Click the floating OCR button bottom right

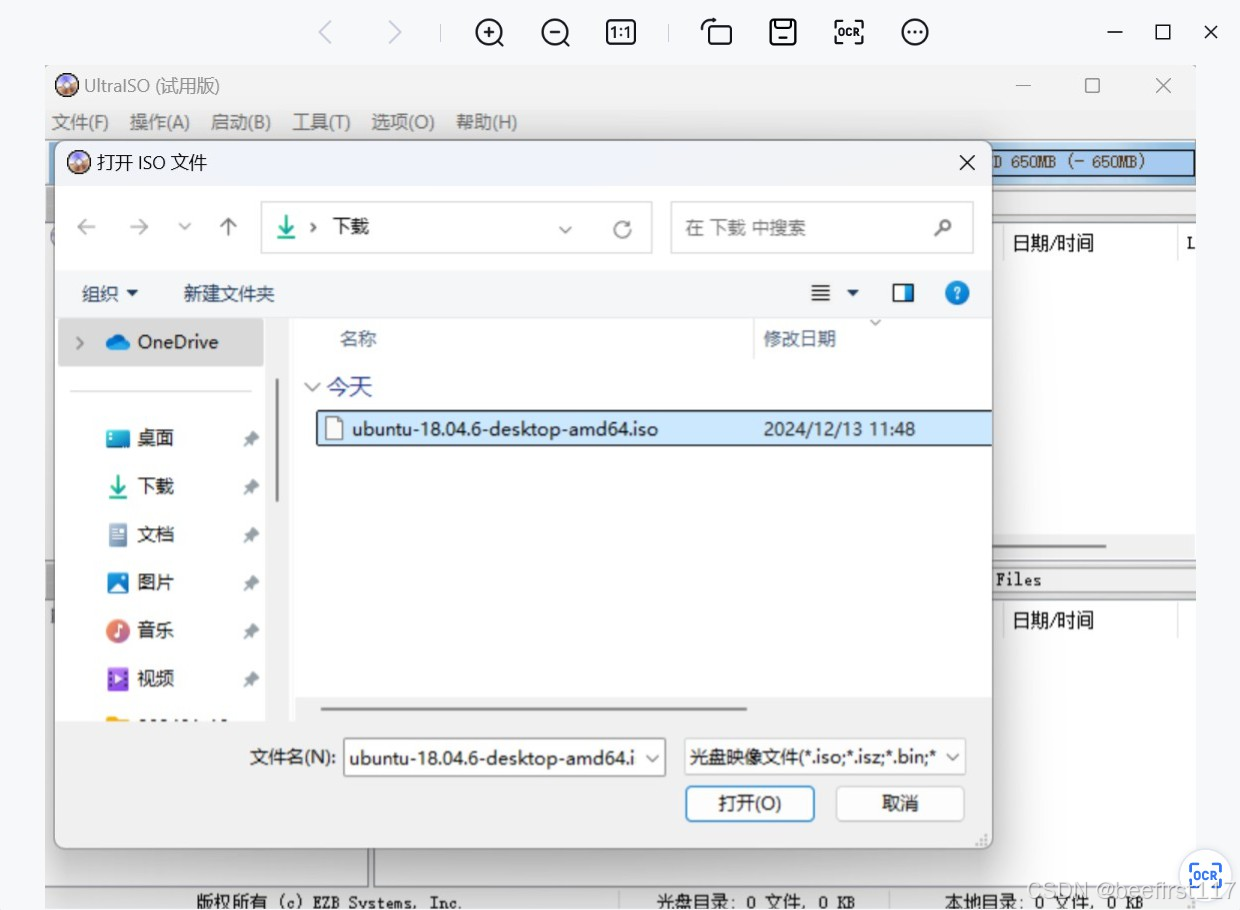[1204, 872]
